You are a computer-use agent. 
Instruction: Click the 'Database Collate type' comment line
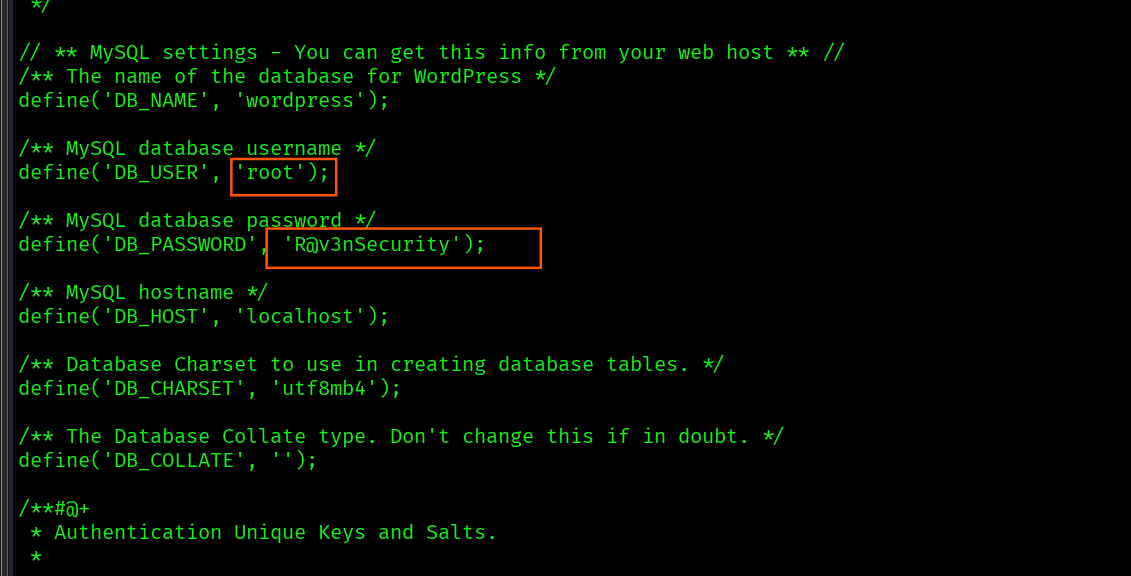tap(401, 437)
